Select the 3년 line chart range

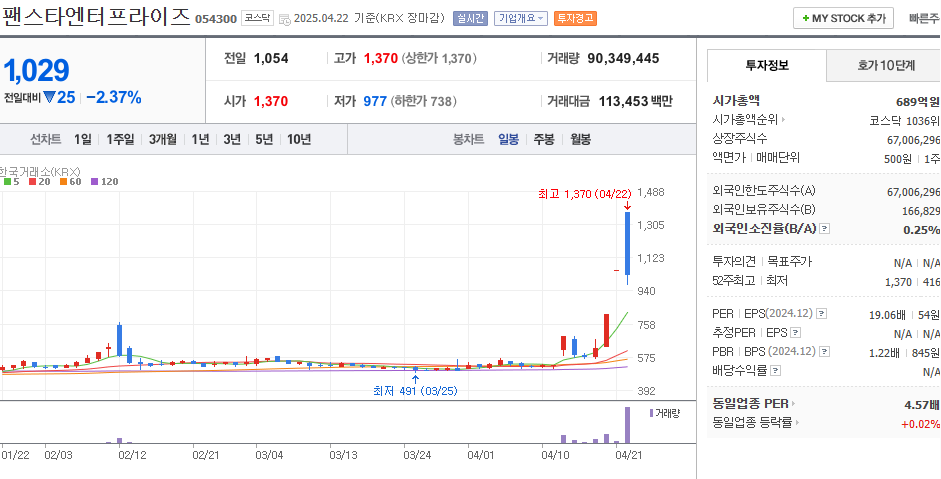pos(232,140)
